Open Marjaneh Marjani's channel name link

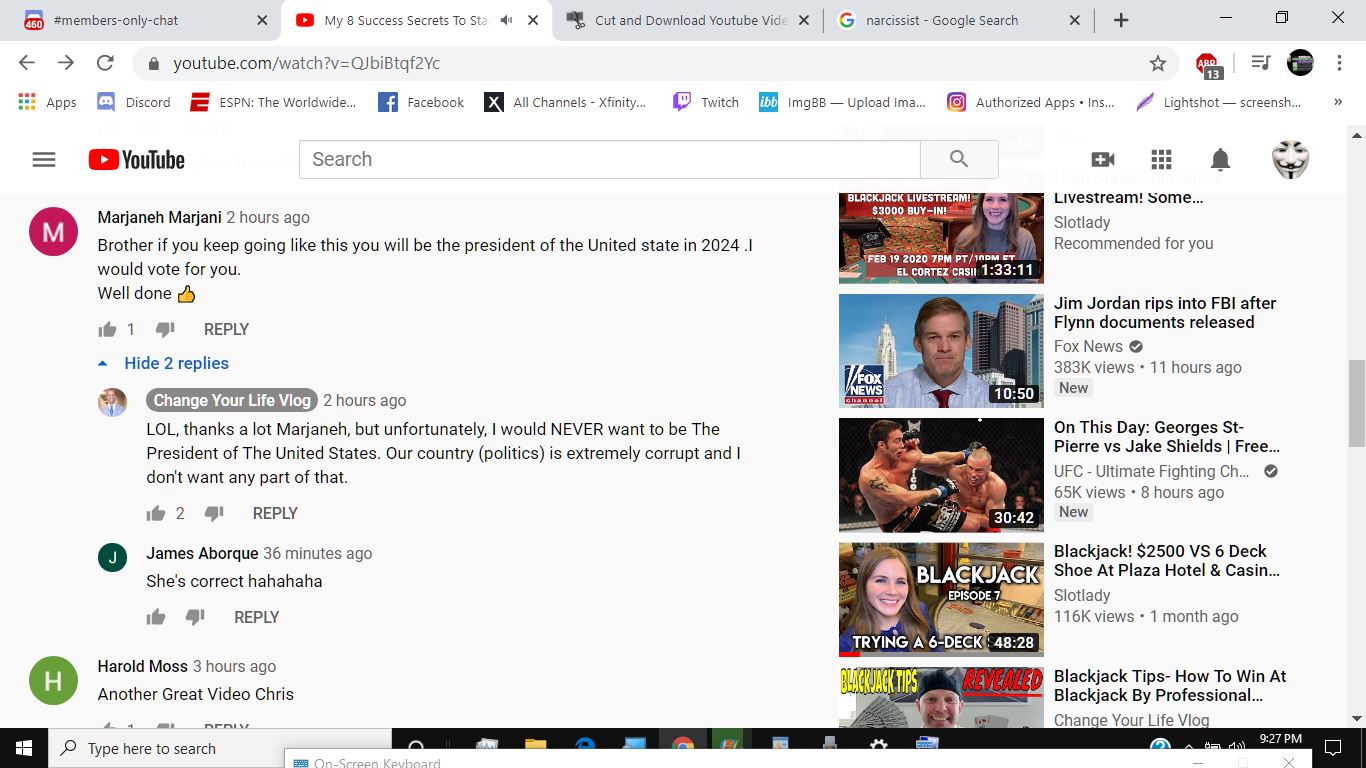159,217
